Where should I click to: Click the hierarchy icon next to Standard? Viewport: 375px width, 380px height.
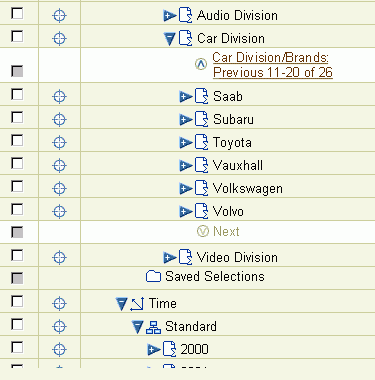click(x=153, y=327)
